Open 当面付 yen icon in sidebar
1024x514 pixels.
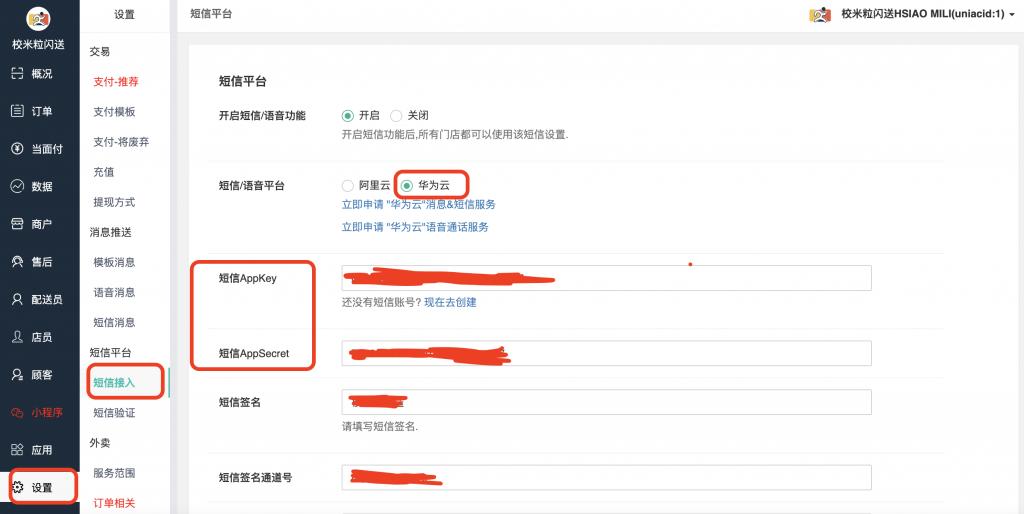(x=18, y=149)
